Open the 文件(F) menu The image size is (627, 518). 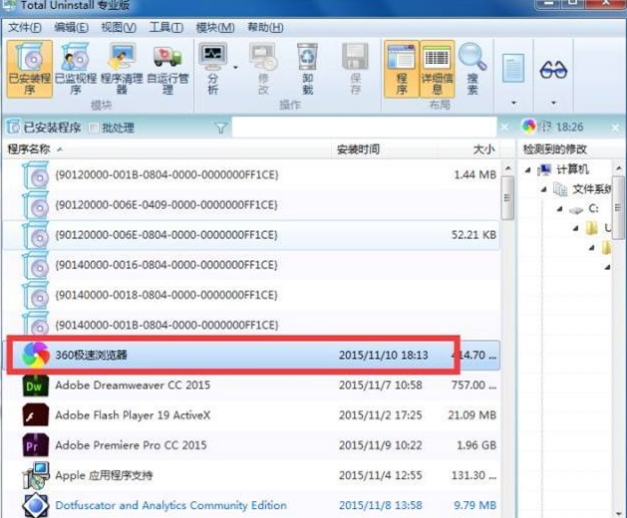click(x=25, y=27)
